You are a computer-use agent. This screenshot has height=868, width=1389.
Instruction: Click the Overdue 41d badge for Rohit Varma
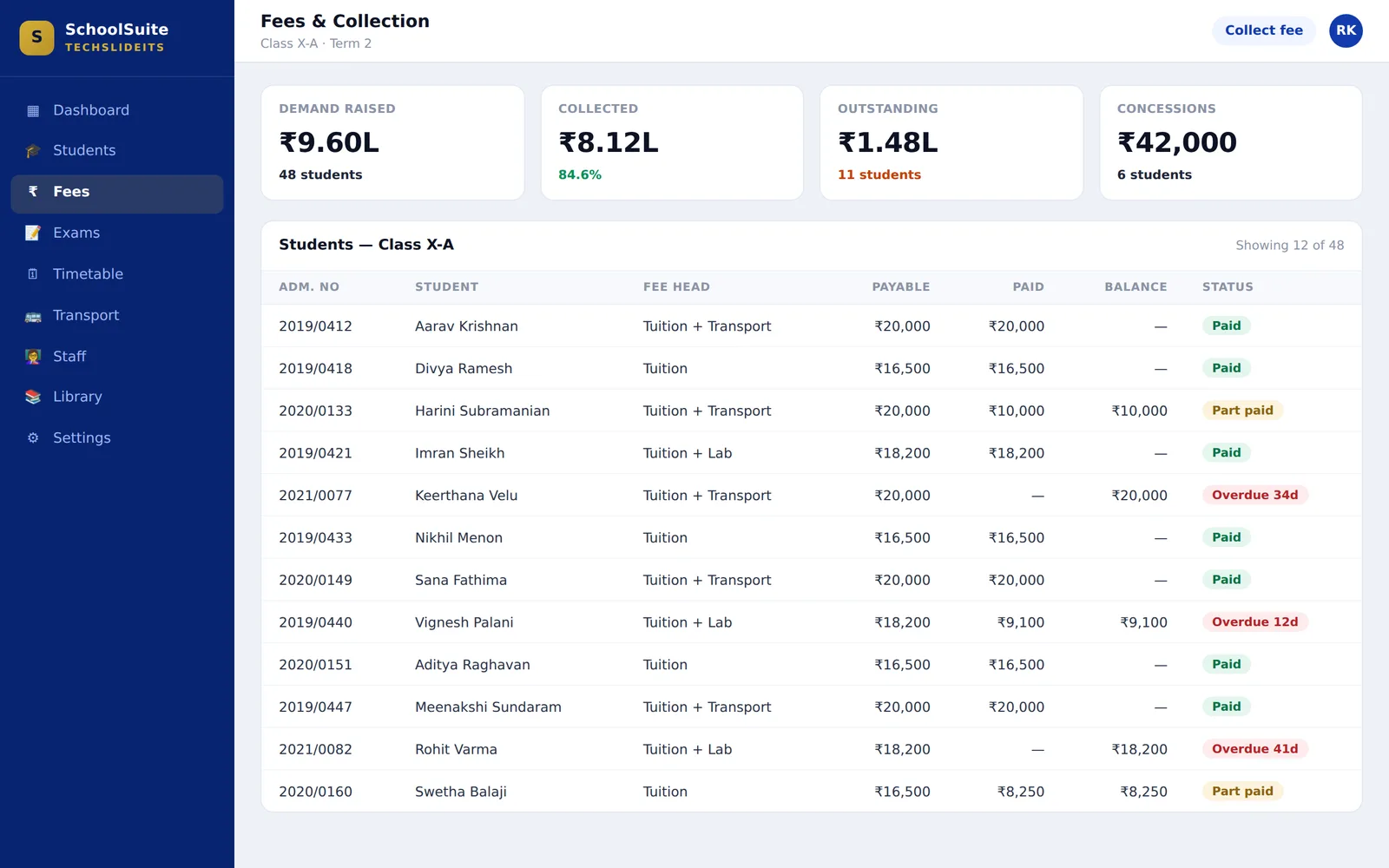tap(1254, 749)
